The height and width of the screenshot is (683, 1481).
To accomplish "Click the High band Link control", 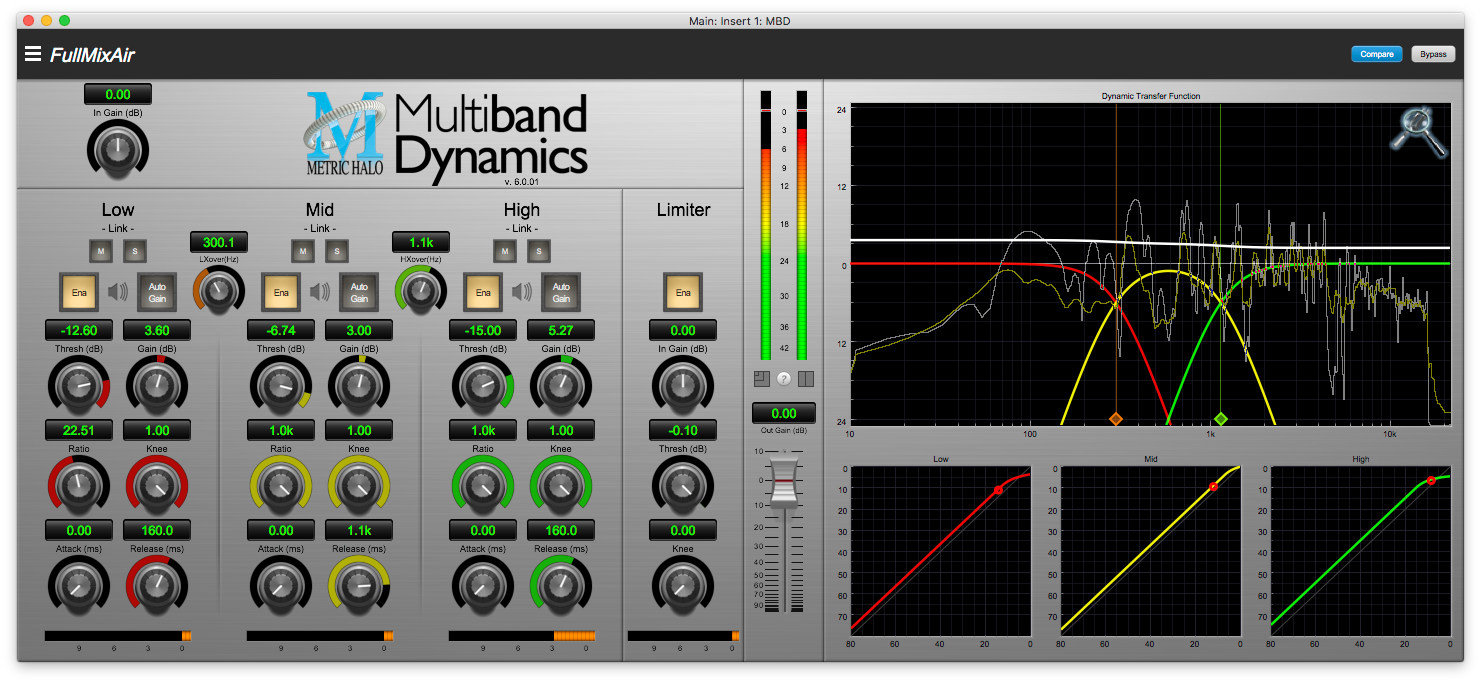I will pyautogui.click(x=522, y=229).
